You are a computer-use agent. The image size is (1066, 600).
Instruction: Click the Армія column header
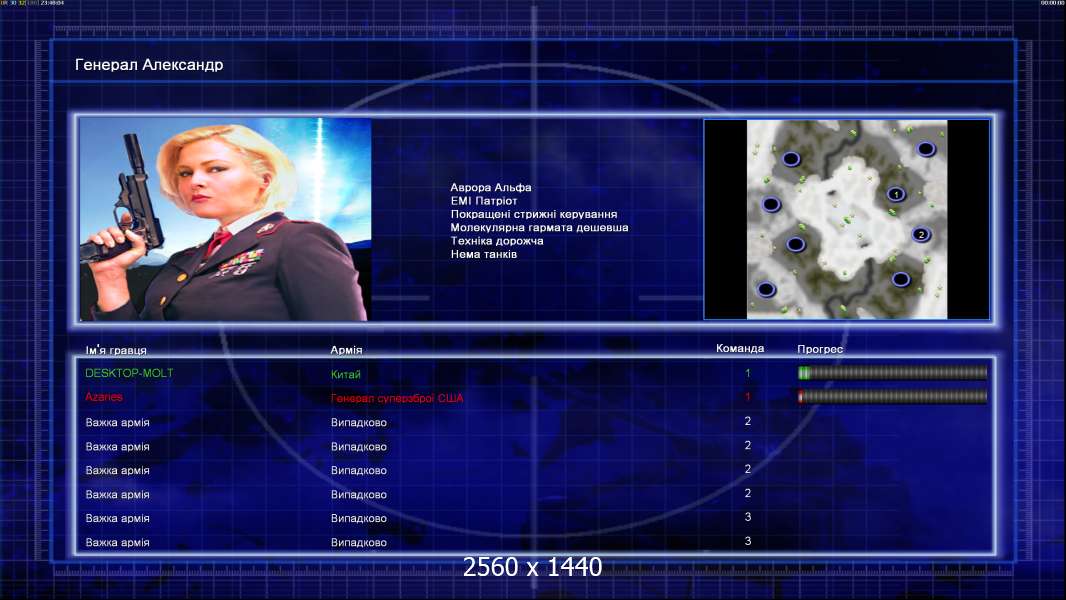click(346, 350)
